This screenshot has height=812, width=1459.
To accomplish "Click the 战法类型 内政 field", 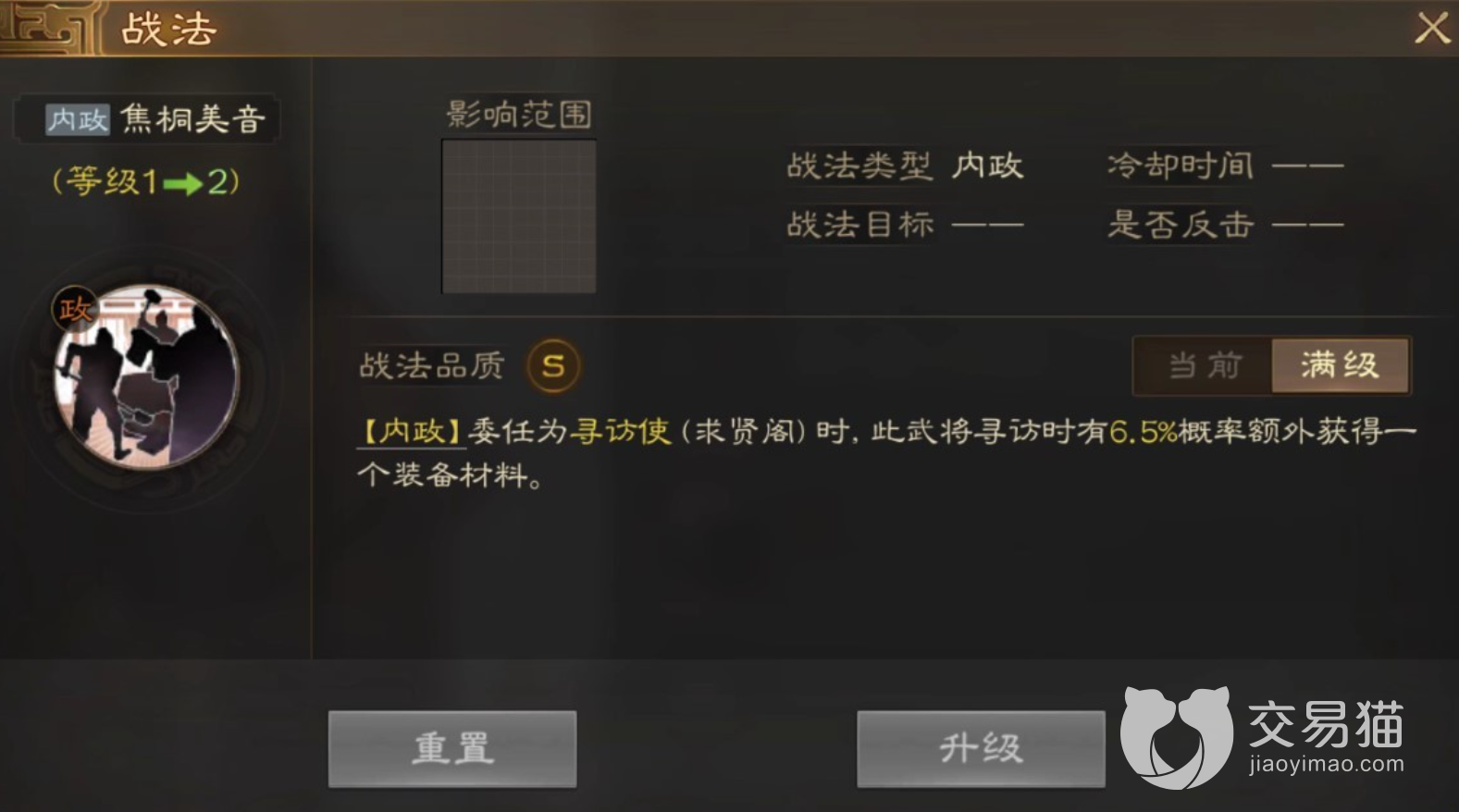I will coord(905,166).
